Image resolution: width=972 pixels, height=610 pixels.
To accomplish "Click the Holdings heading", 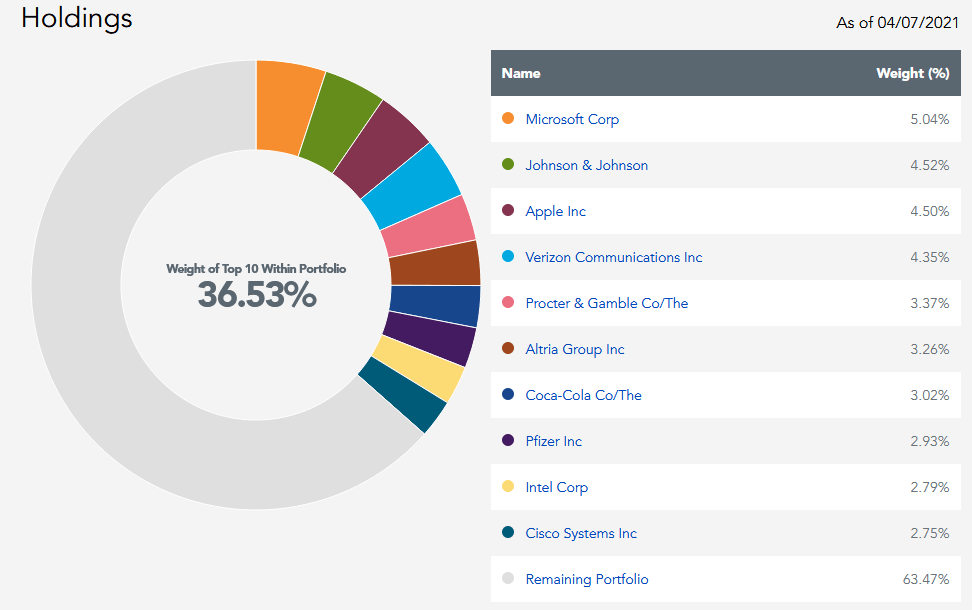I will click(x=77, y=19).
